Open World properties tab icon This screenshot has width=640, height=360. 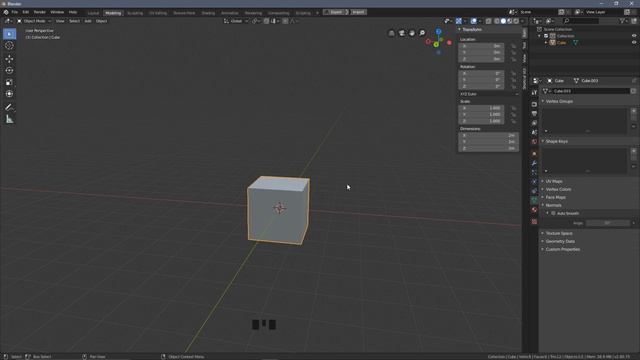[x=534, y=142]
